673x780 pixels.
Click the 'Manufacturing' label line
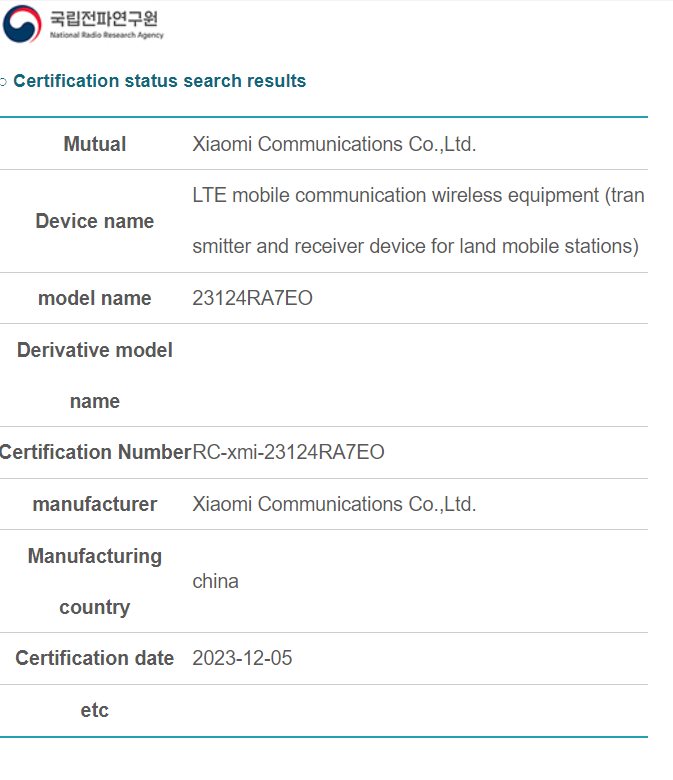tap(95, 556)
